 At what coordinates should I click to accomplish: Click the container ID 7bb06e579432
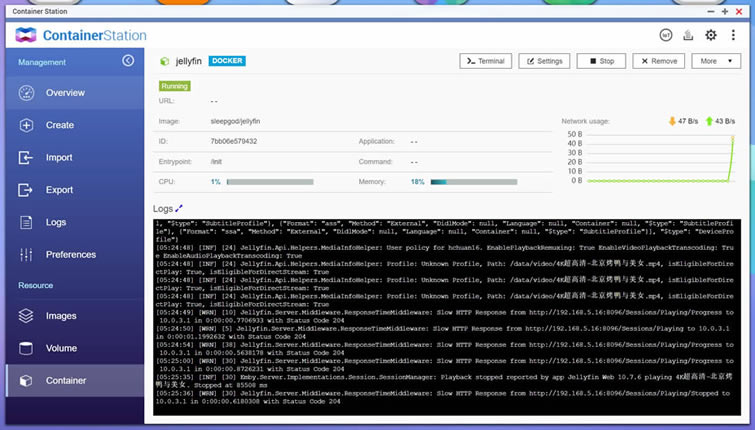tap(234, 142)
